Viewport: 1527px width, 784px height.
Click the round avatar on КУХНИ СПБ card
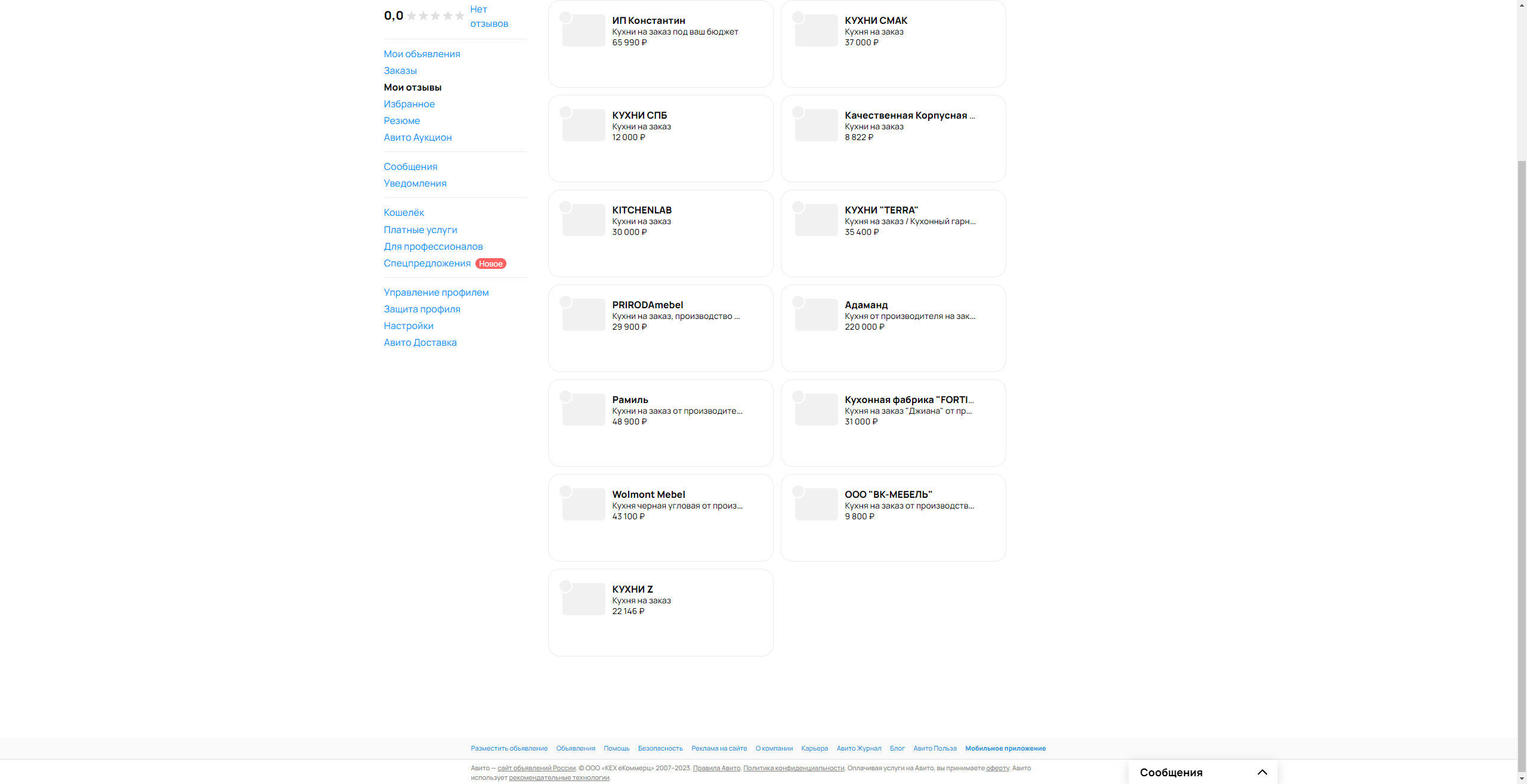(x=565, y=112)
